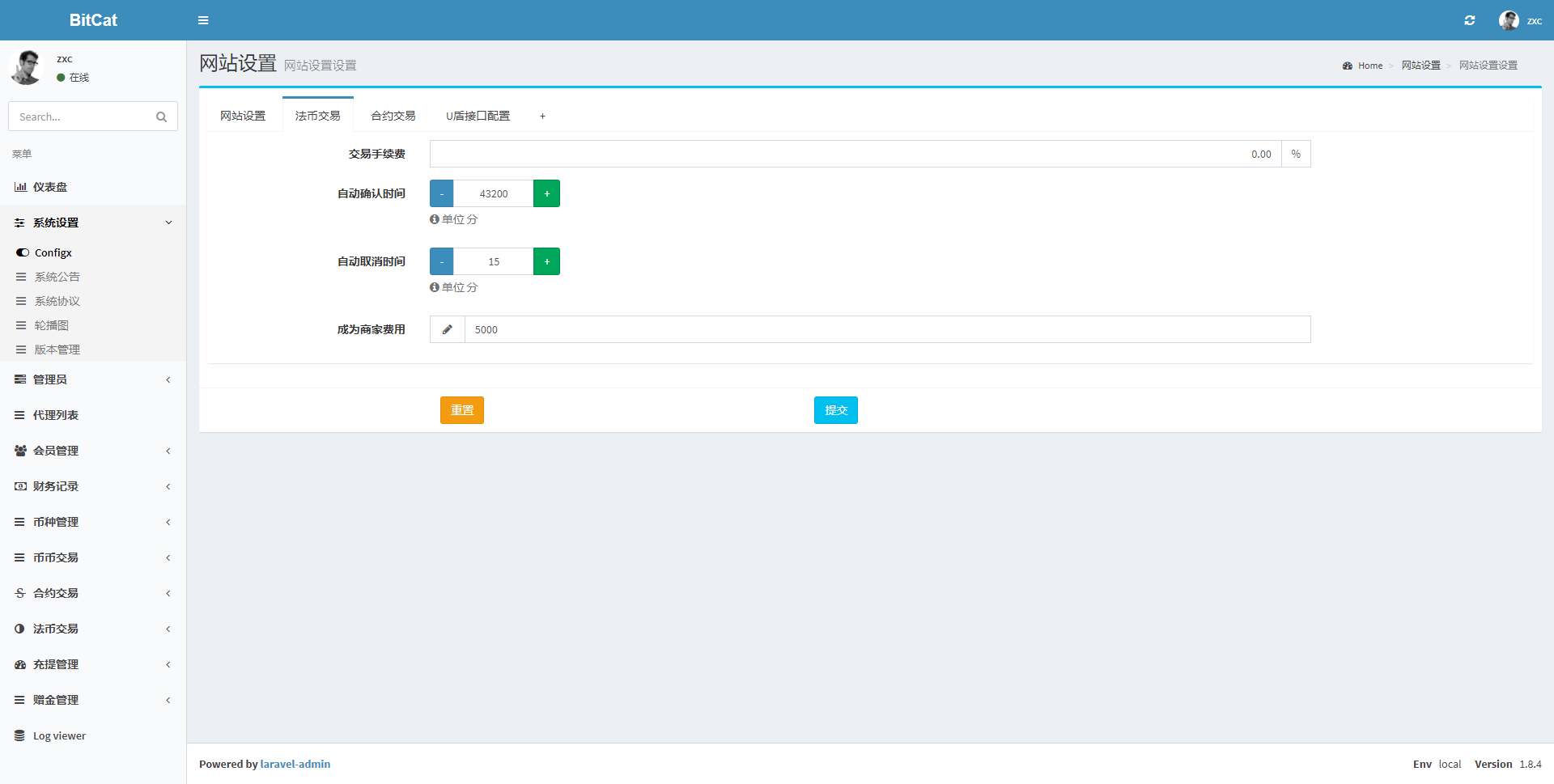Viewport: 1554px width, 784px height.
Task: Click the sidebar Search box
Action: click(x=81, y=117)
